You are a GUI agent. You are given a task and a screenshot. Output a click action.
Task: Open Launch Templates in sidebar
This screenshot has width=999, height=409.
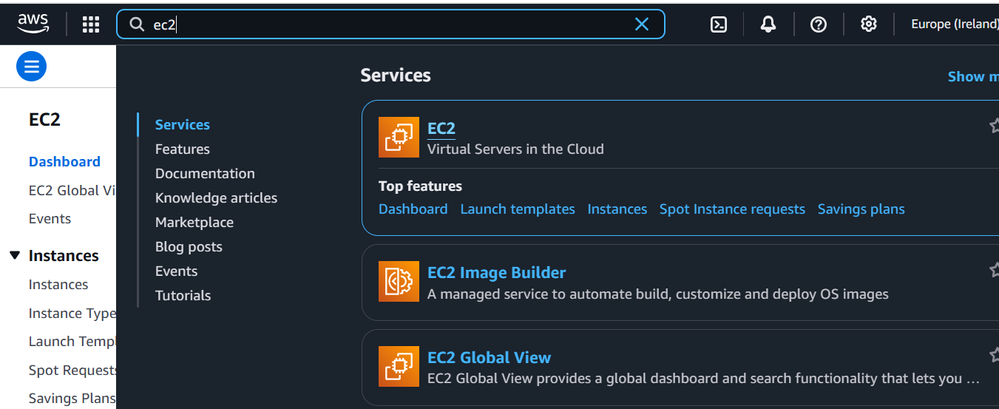[x=72, y=341]
